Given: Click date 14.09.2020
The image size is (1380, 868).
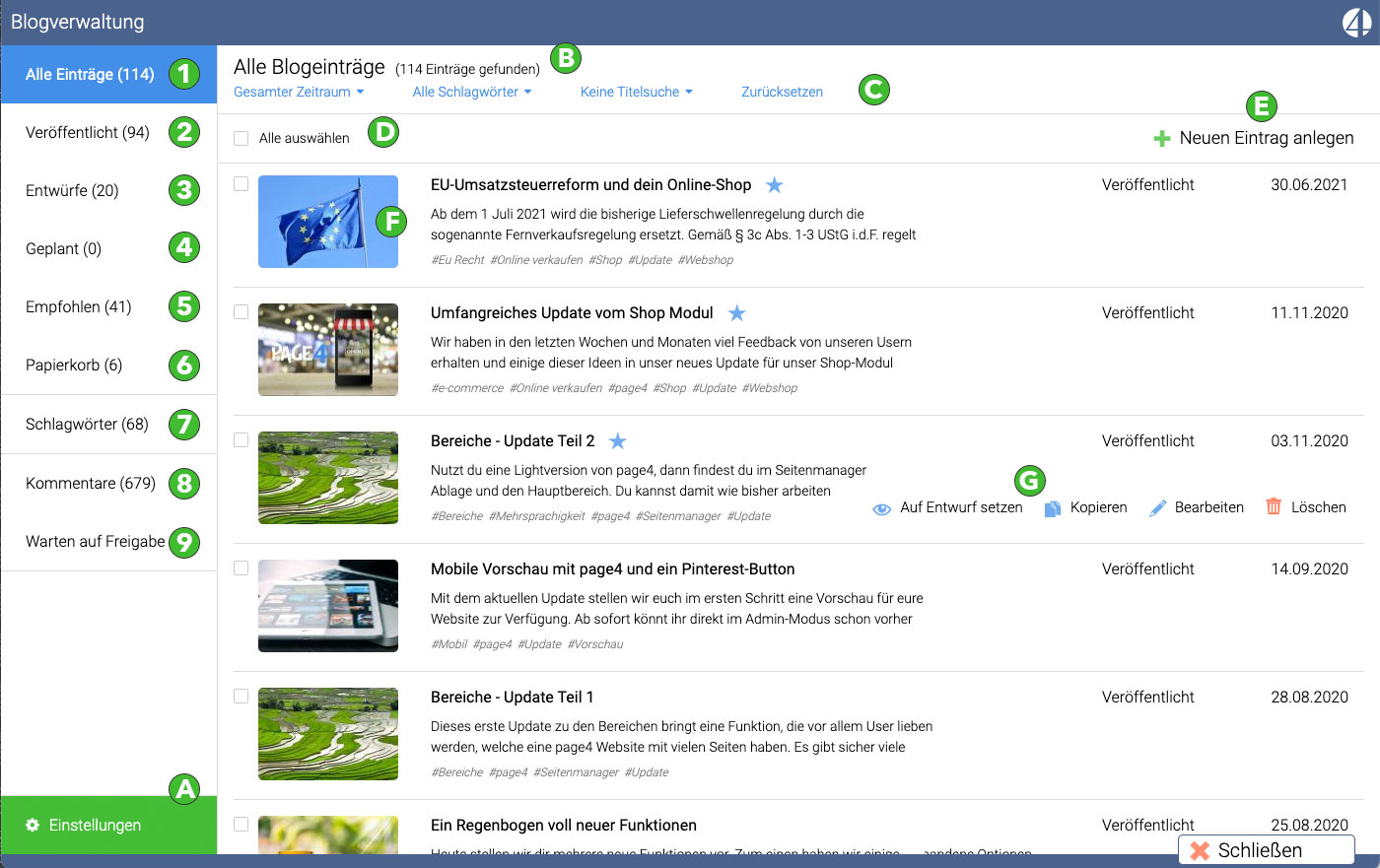Looking at the screenshot, I should click(1309, 568).
